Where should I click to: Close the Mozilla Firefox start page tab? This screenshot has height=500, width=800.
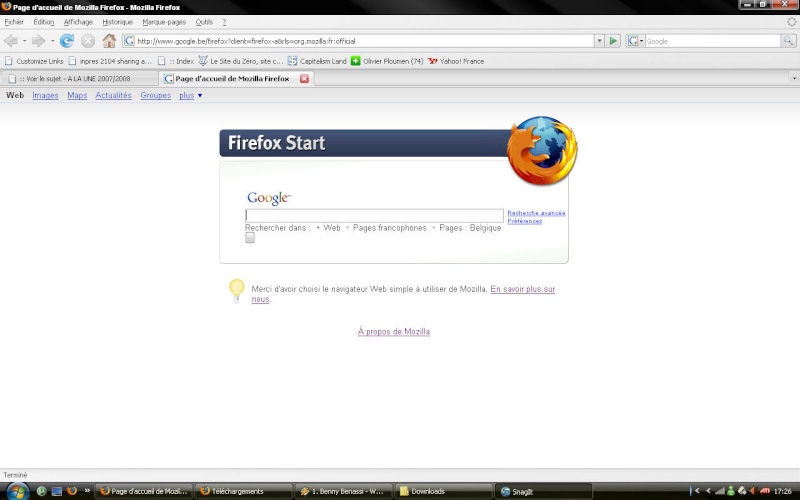coord(304,79)
